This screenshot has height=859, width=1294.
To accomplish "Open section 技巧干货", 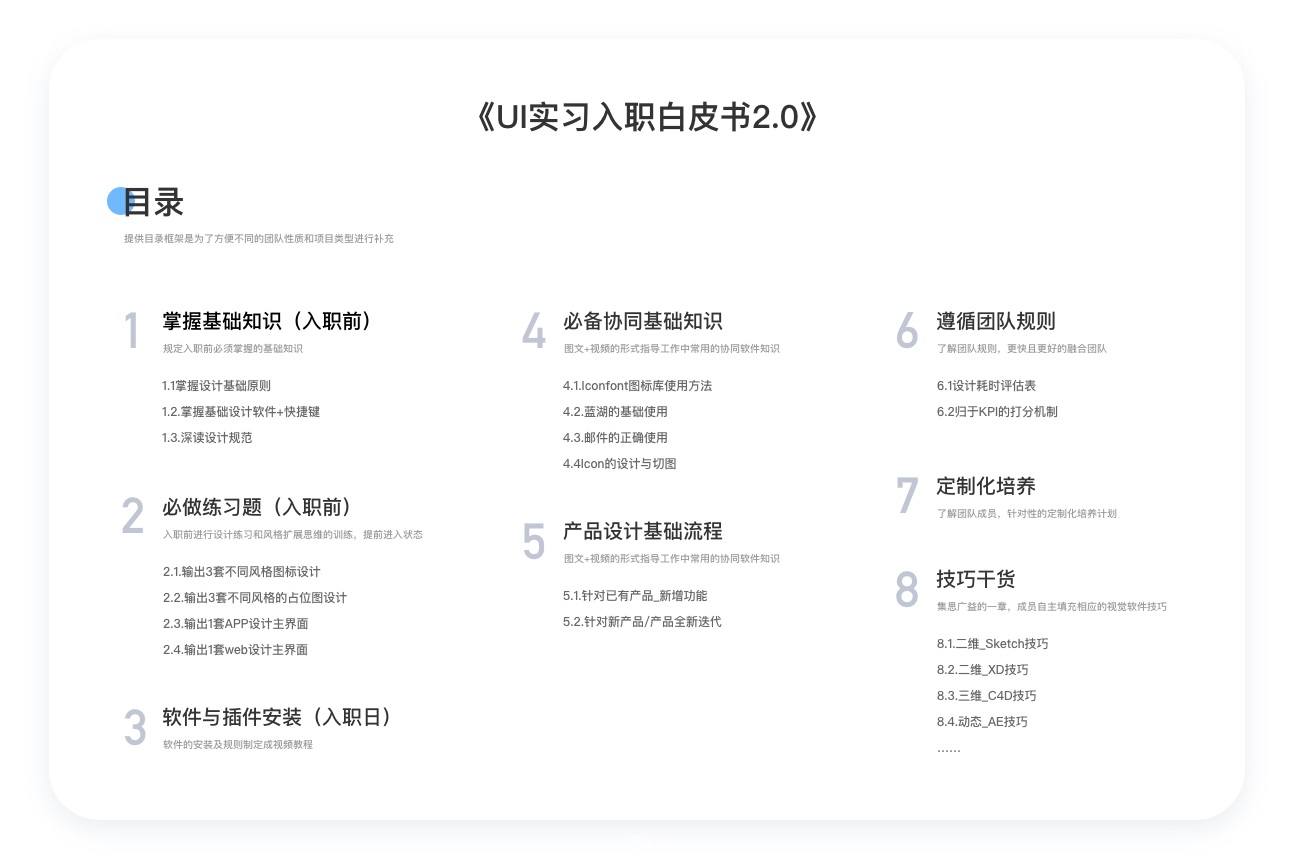I will coord(976,579).
